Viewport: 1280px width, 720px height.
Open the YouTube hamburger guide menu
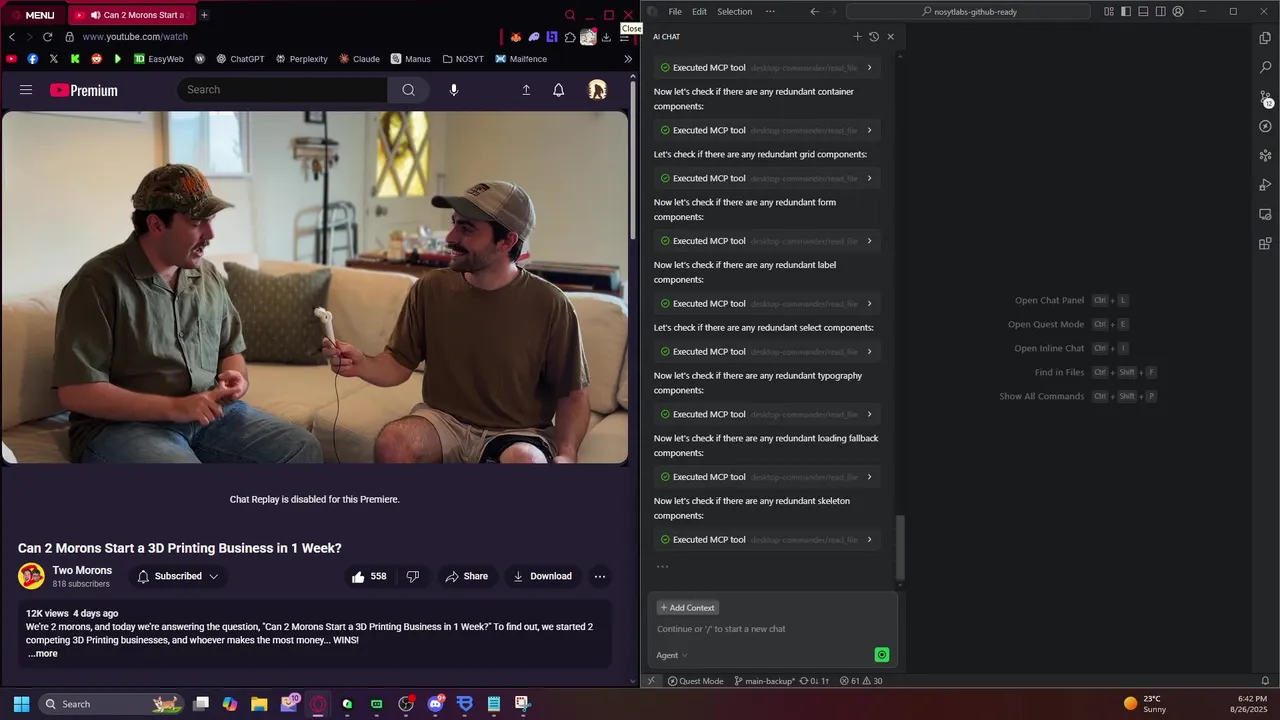coord(26,90)
